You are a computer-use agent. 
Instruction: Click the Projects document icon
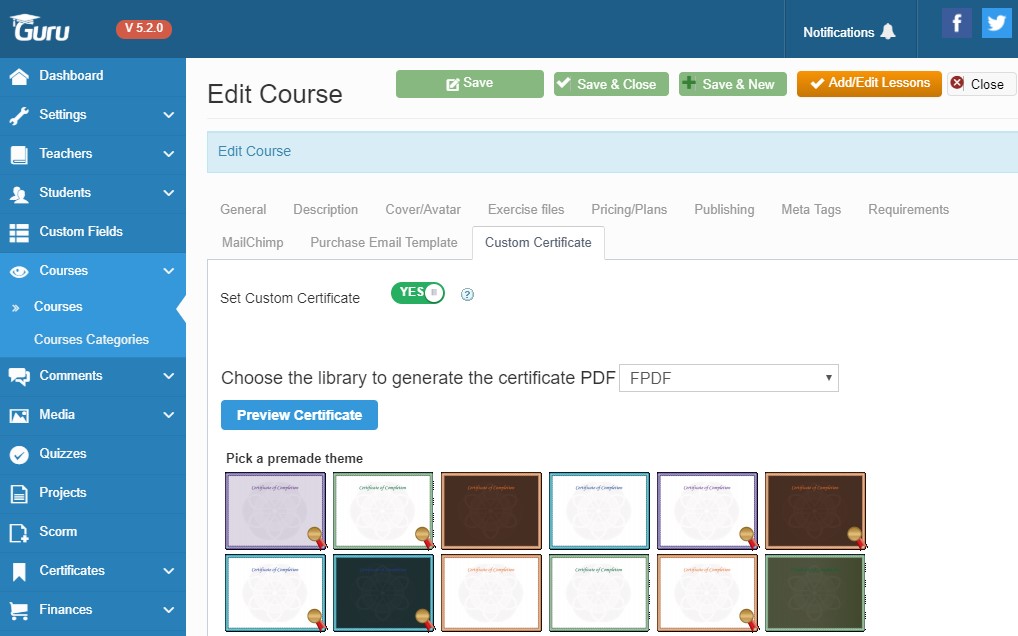pos(19,493)
